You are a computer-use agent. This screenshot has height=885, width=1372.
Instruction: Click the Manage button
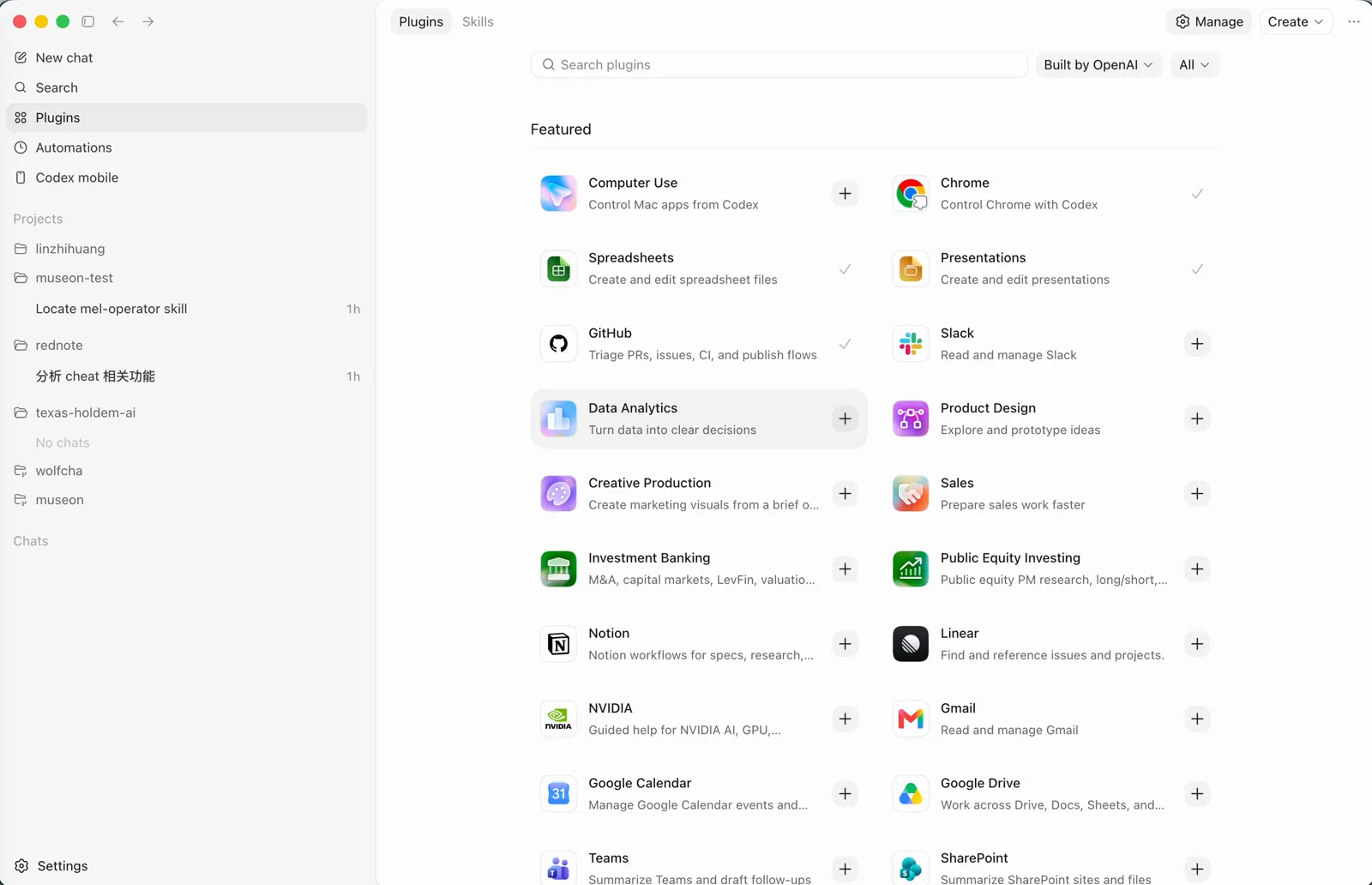pyautogui.click(x=1209, y=21)
